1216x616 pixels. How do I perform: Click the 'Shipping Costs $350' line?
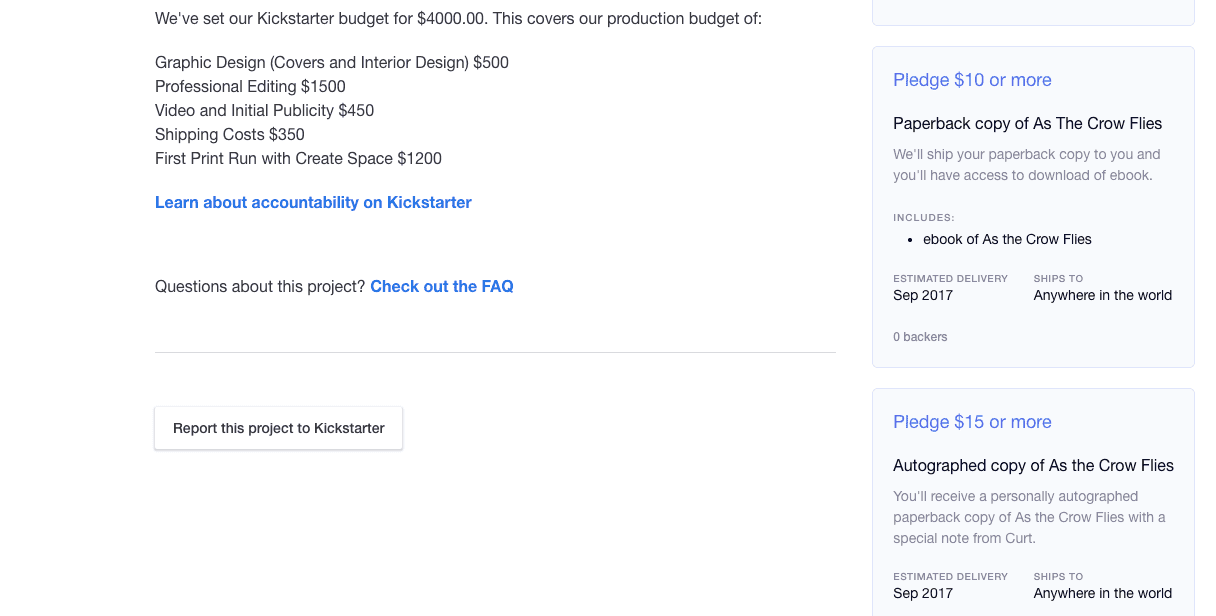(230, 134)
